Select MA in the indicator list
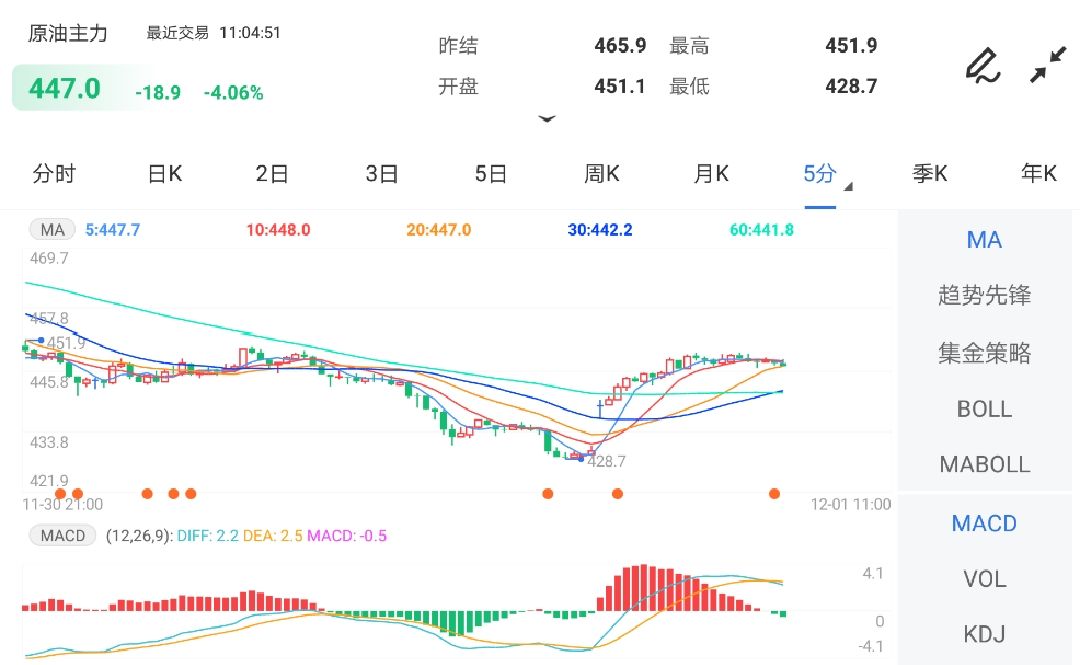Screen dimensions: 1080x665 tap(984, 240)
